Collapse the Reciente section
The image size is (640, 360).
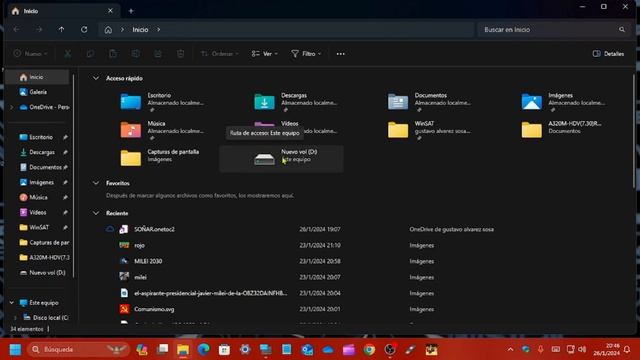pos(96,213)
